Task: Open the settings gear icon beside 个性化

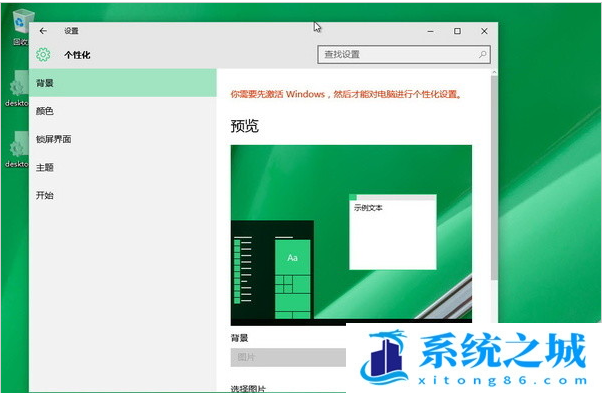Action: pos(43,55)
